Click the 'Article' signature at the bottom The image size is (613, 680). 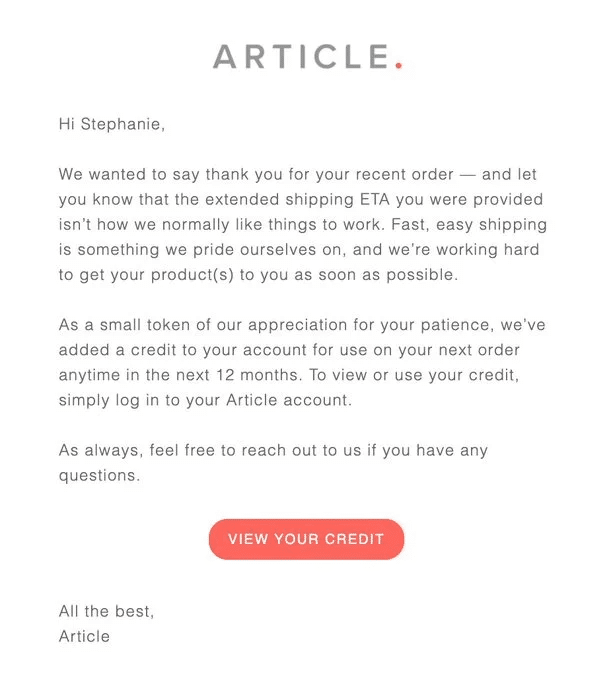click(85, 636)
